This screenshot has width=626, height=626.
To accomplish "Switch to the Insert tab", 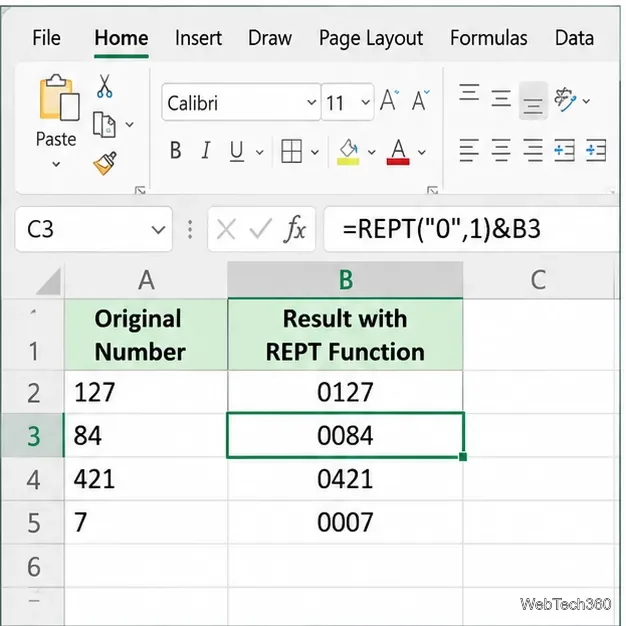I will click(x=198, y=38).
